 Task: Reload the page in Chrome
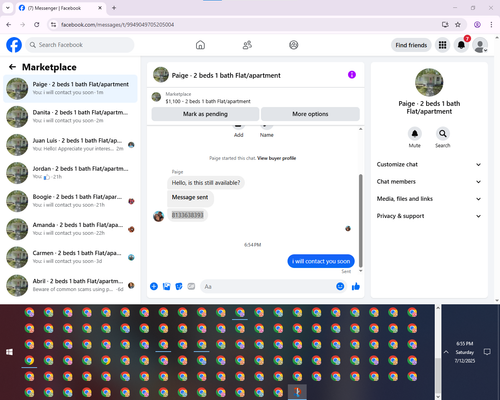coord(37,25)
